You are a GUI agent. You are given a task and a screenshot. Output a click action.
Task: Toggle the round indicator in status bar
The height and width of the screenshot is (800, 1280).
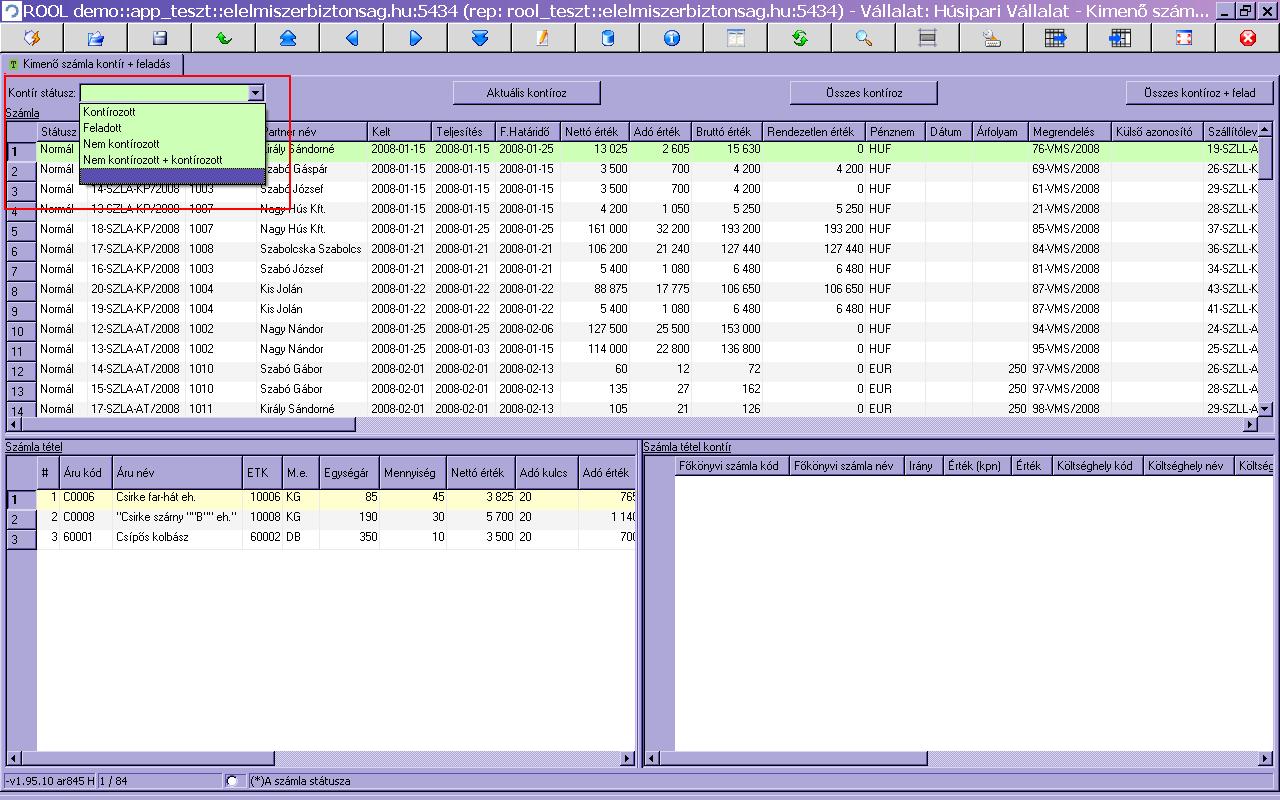pos(233,781)
